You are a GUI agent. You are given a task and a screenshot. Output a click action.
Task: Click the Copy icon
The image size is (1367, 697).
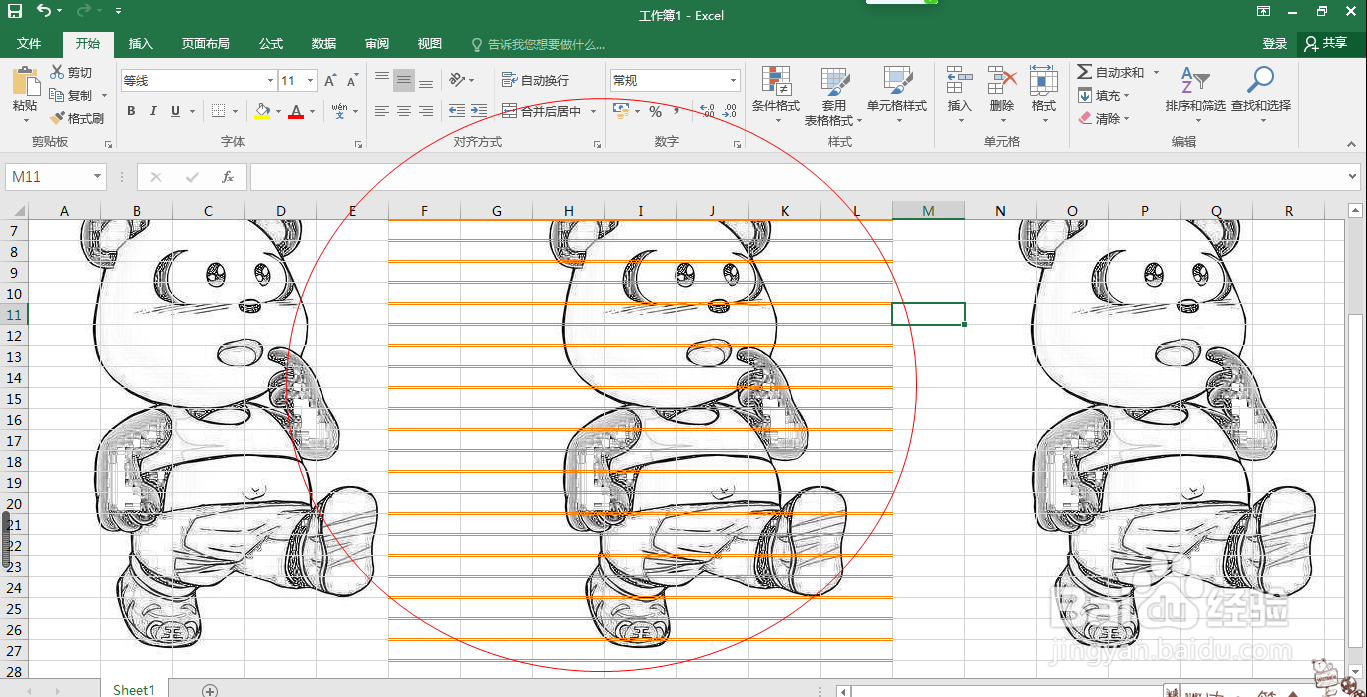pyautogui.click(x=57, y=95)
